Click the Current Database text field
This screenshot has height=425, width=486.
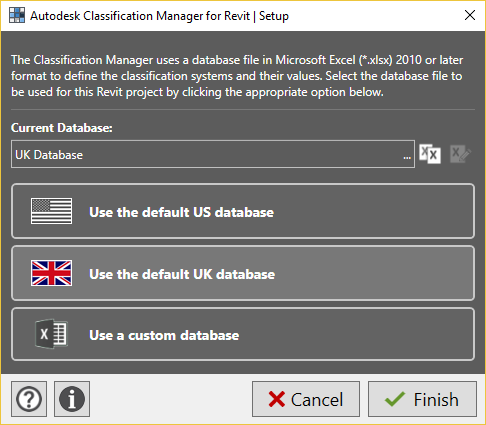point(213,154)
